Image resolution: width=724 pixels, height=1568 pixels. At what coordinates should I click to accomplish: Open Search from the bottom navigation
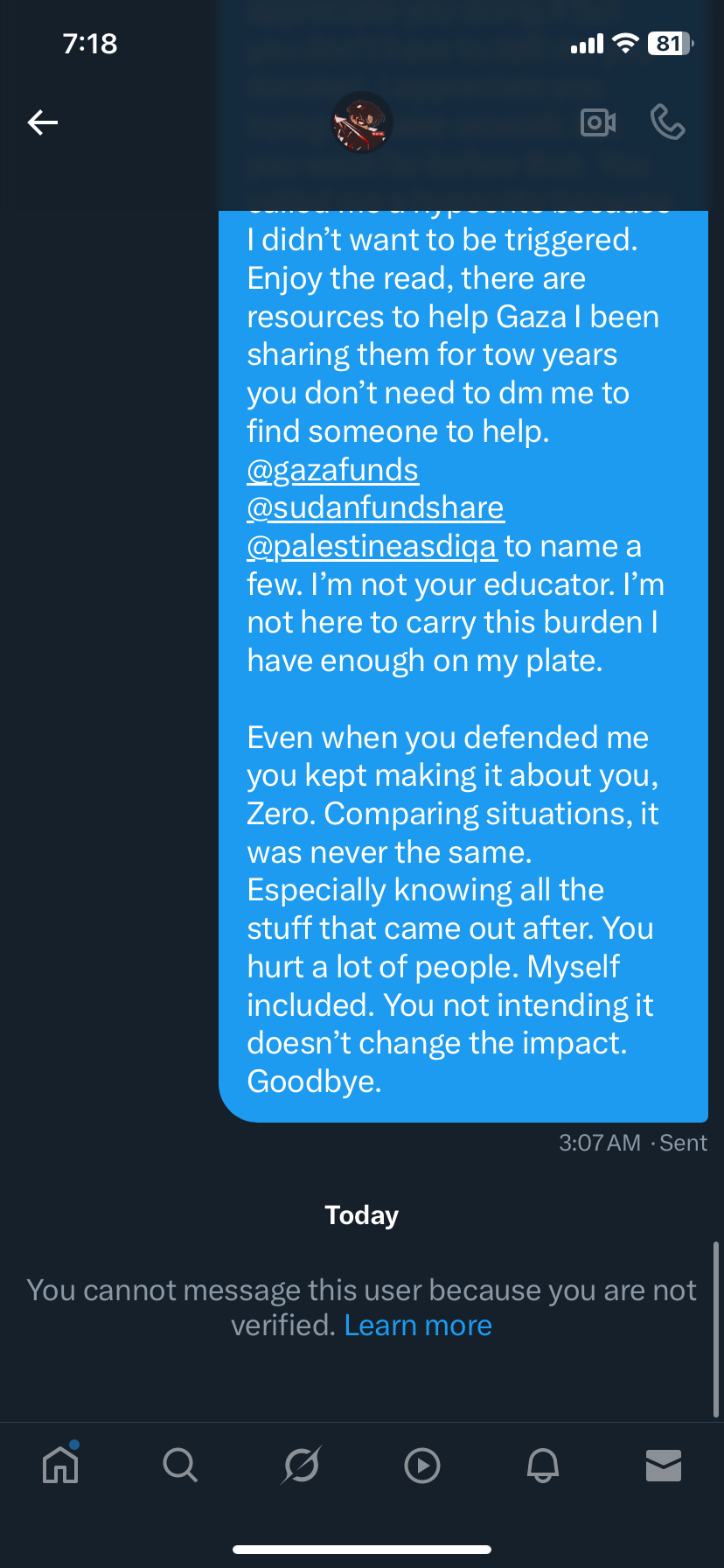click(180, 1464)
